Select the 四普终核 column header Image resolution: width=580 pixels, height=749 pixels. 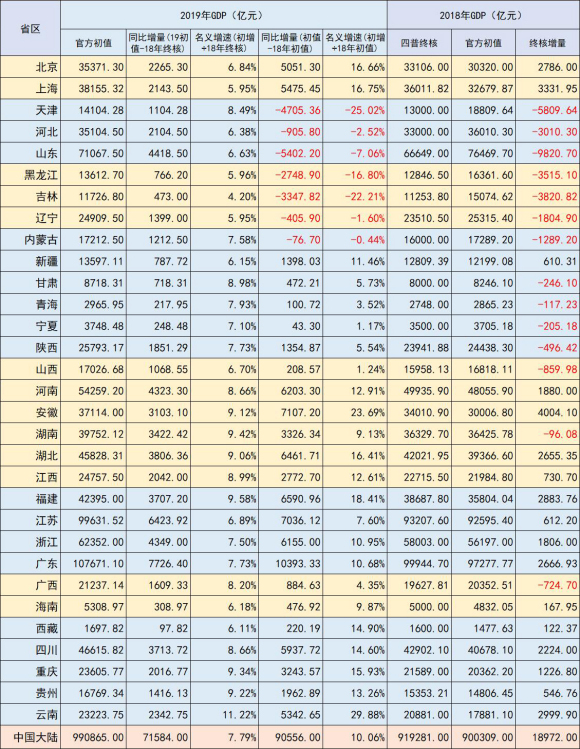[419, 43]
